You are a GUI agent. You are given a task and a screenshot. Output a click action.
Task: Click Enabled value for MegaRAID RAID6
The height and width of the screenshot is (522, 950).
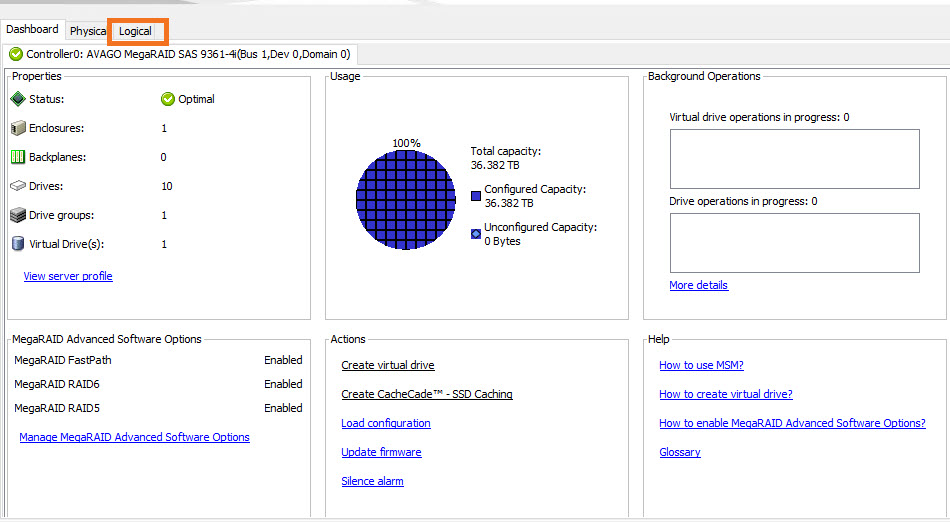pyautogui.click(x=283, y=385)
